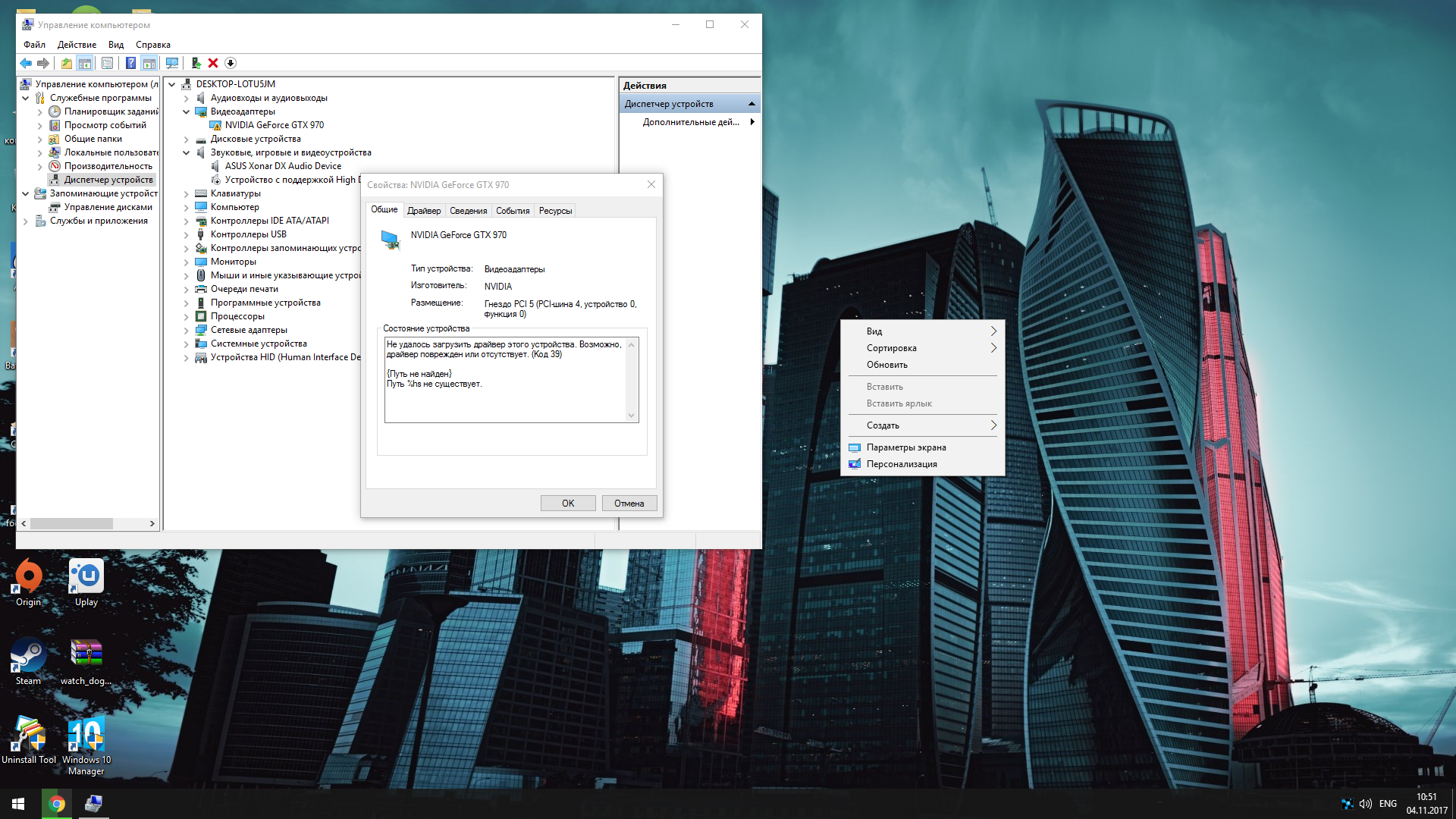Click the blue Back arrow in toolbar

tap(26, 63)
